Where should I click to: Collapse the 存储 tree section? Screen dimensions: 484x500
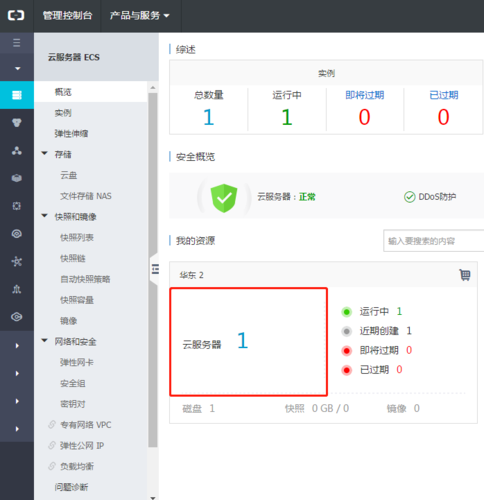click(x=44, y=153)
